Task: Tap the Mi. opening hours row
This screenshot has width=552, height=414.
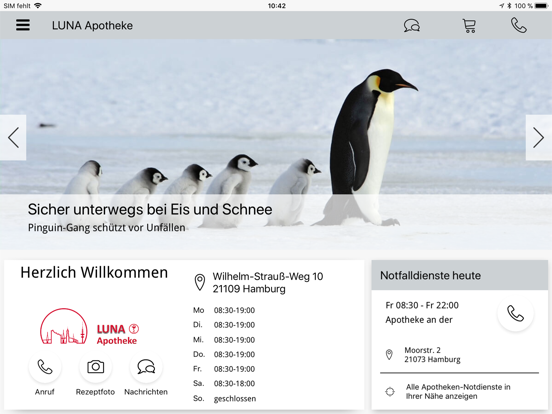Action: [224, 340]
